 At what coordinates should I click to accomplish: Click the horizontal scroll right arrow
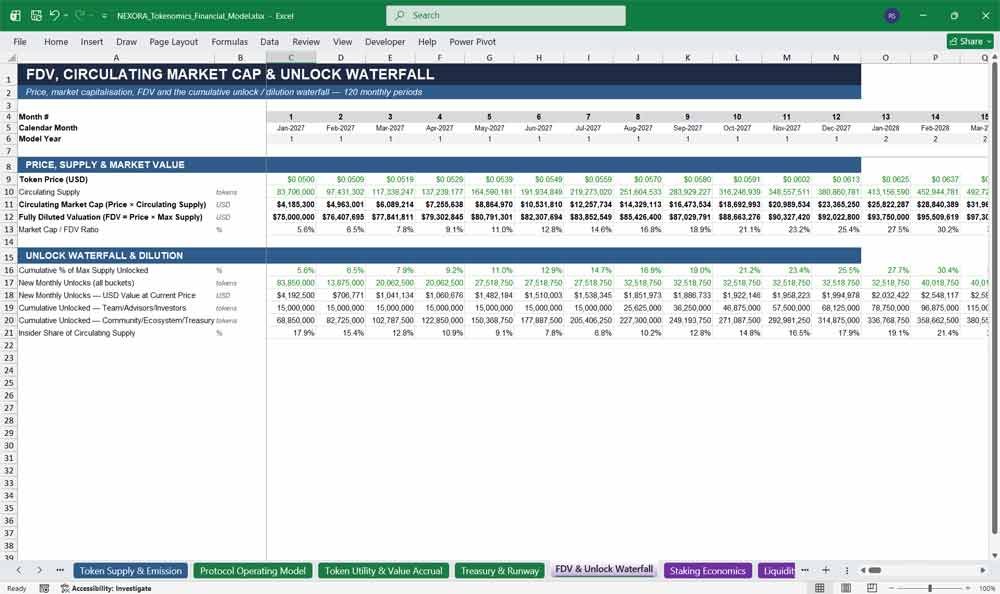[x=983, y=570]
